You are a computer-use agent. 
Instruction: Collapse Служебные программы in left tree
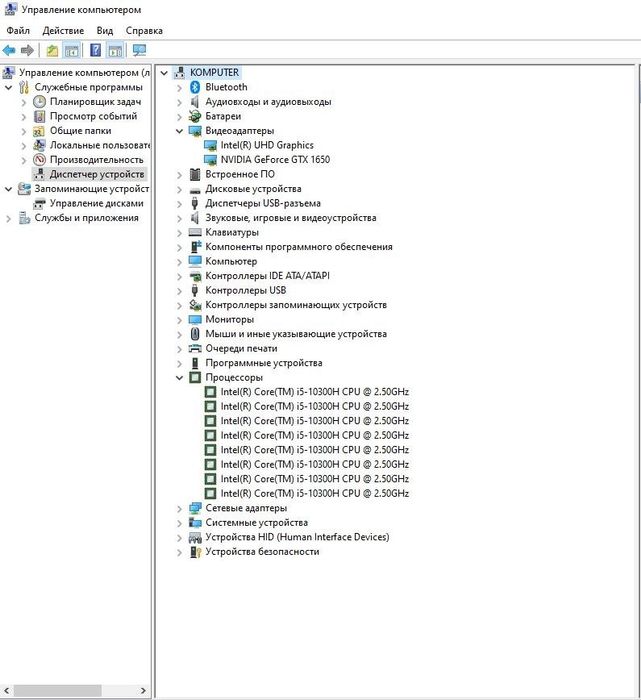(x=8, y=88)
